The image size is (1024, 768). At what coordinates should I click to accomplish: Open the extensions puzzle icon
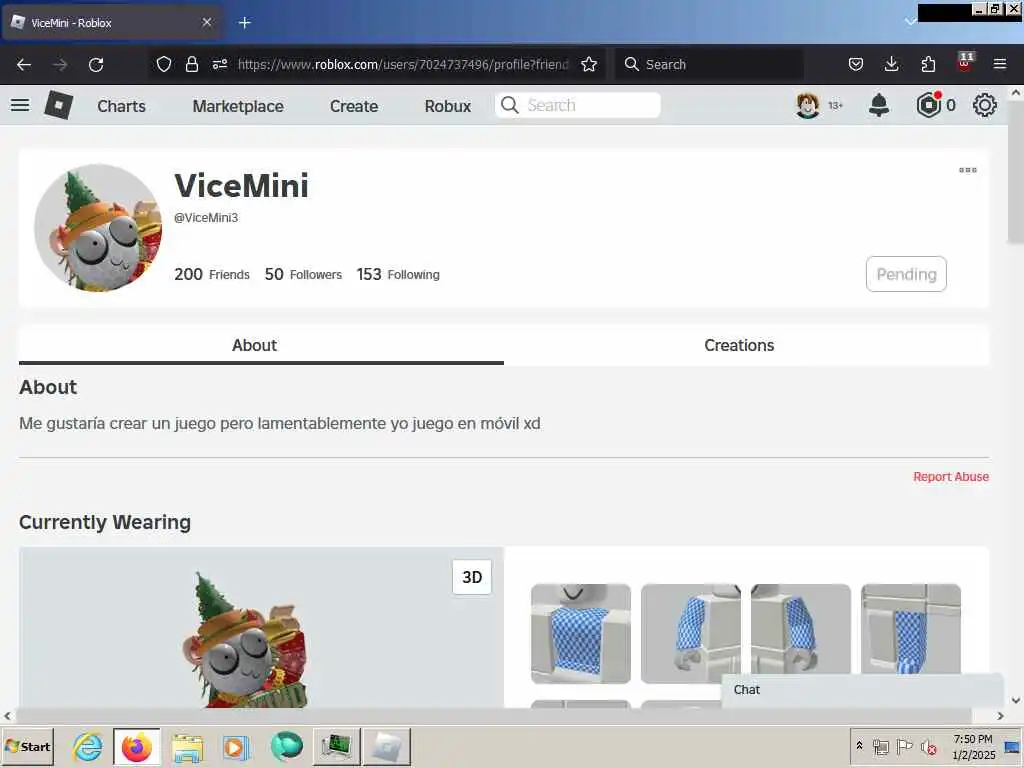tap(928, 64)
